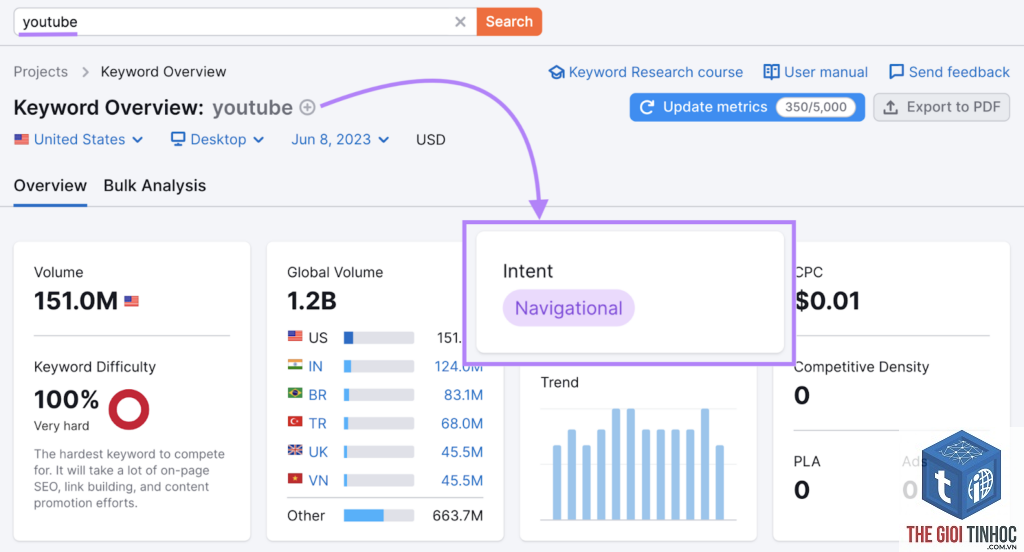Click the graduation cap course icon
Image resolution: width=1024 pixels, height=552 pixels.
click(x=556, y=72)
